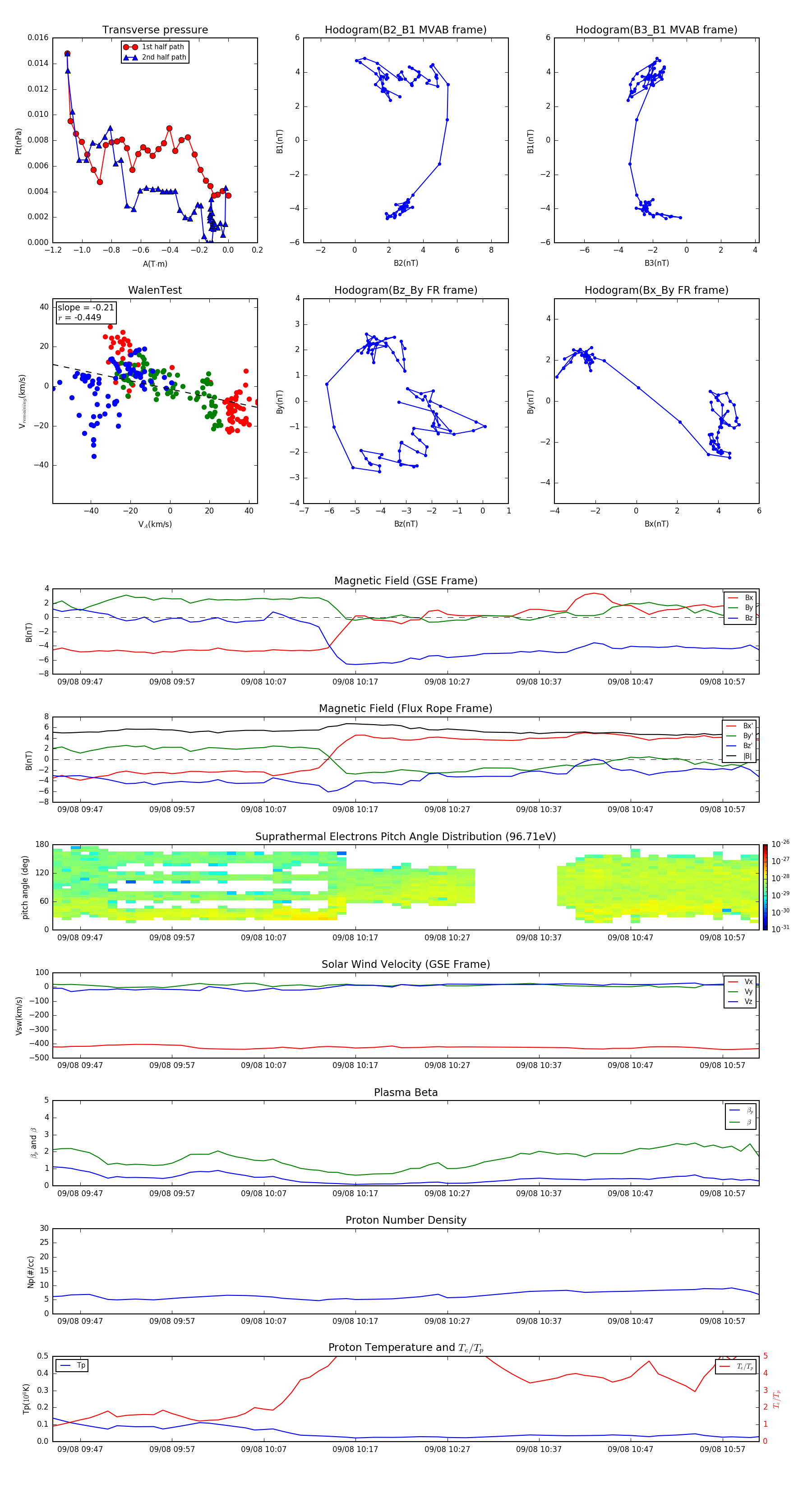Click the '10^-31' colorbar tick label
This screenshot has width=812, height=1489.
780,929
